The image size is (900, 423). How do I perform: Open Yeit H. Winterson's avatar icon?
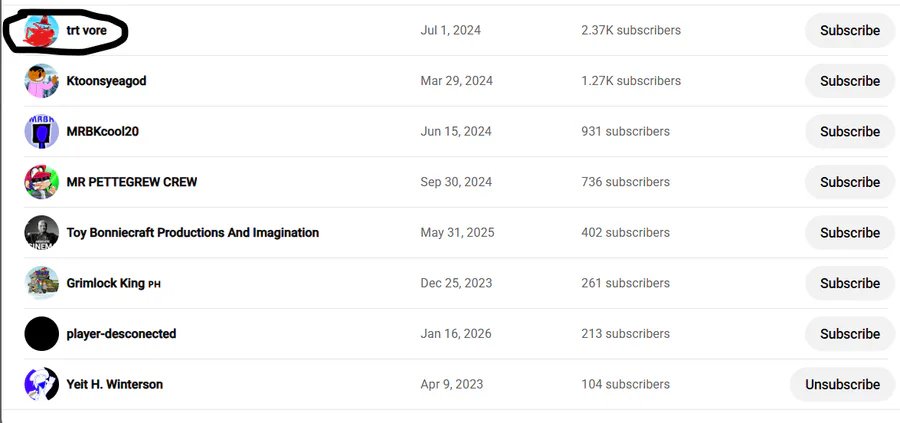coord(42,384)
